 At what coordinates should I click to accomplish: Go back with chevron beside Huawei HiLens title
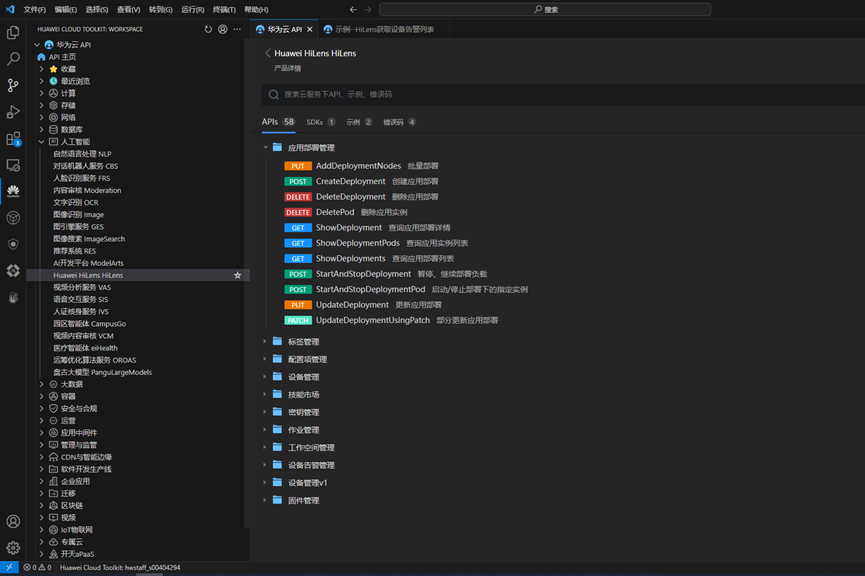point(268,53)
